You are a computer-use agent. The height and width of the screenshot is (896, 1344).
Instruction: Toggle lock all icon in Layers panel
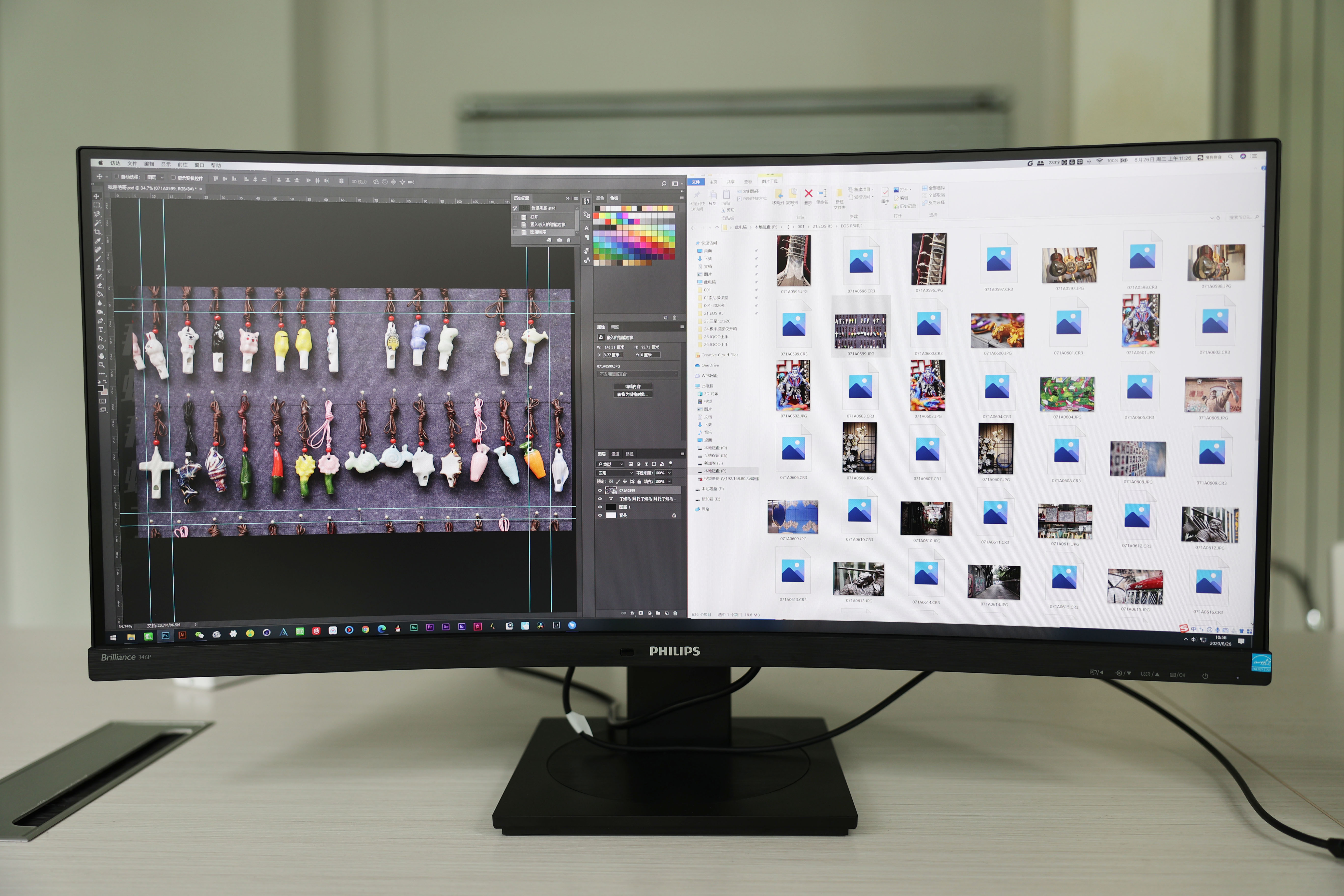[639, 482]
